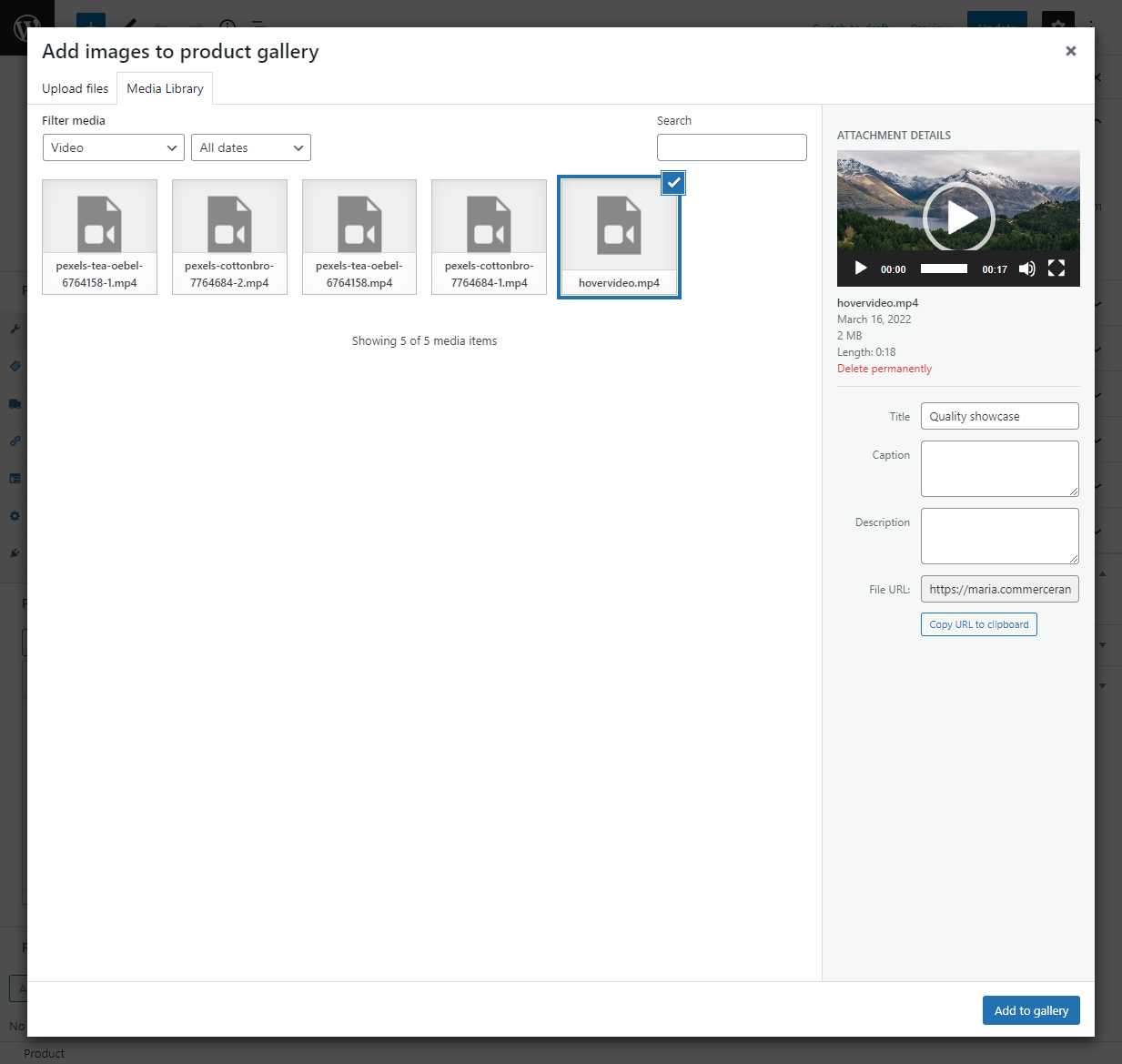Click the large play overlay on video preview
The image size is (1122, 1064).
pyautogui.click(x=959, y=217)
